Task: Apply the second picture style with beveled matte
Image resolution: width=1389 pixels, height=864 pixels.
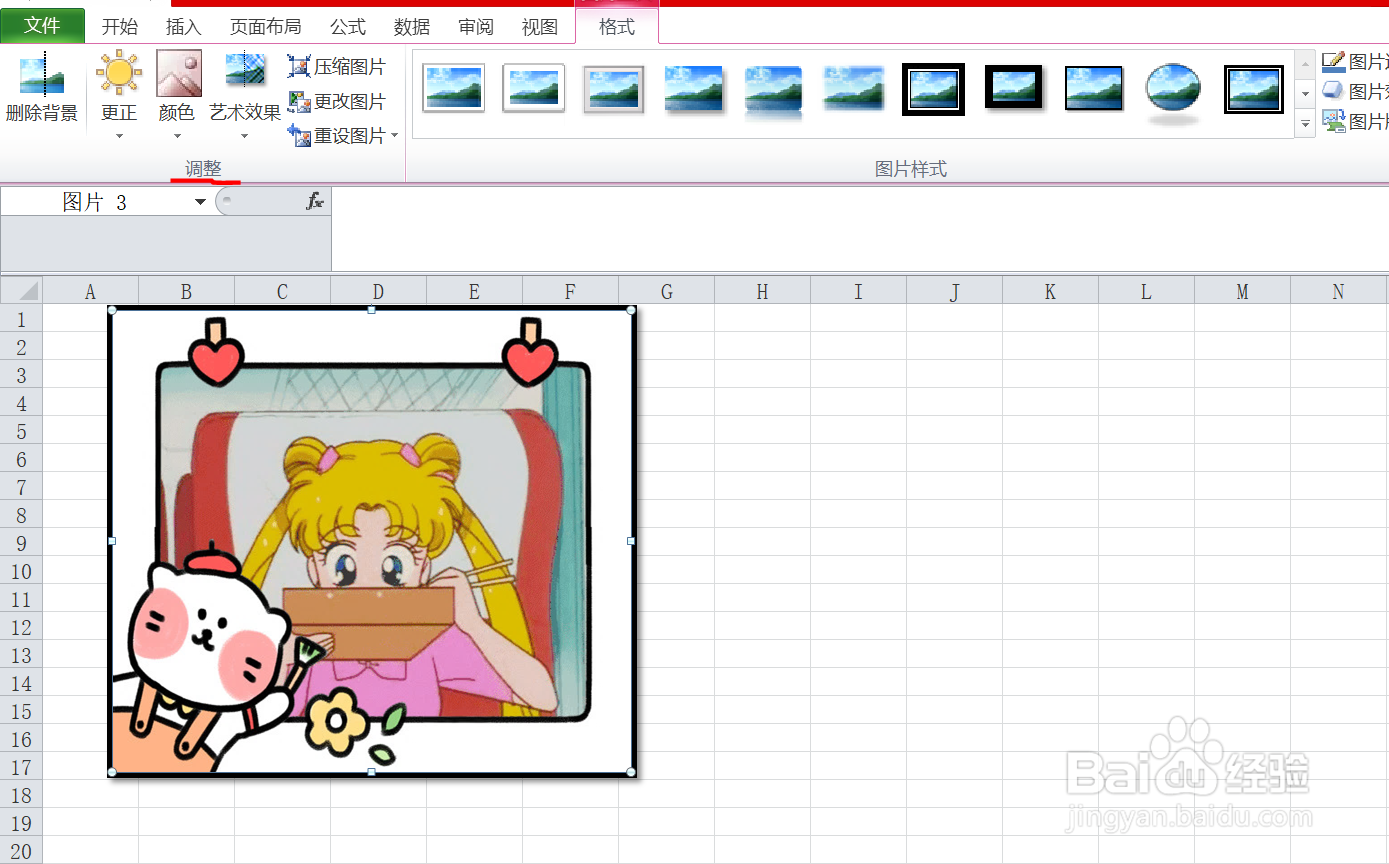Action: 533,88
